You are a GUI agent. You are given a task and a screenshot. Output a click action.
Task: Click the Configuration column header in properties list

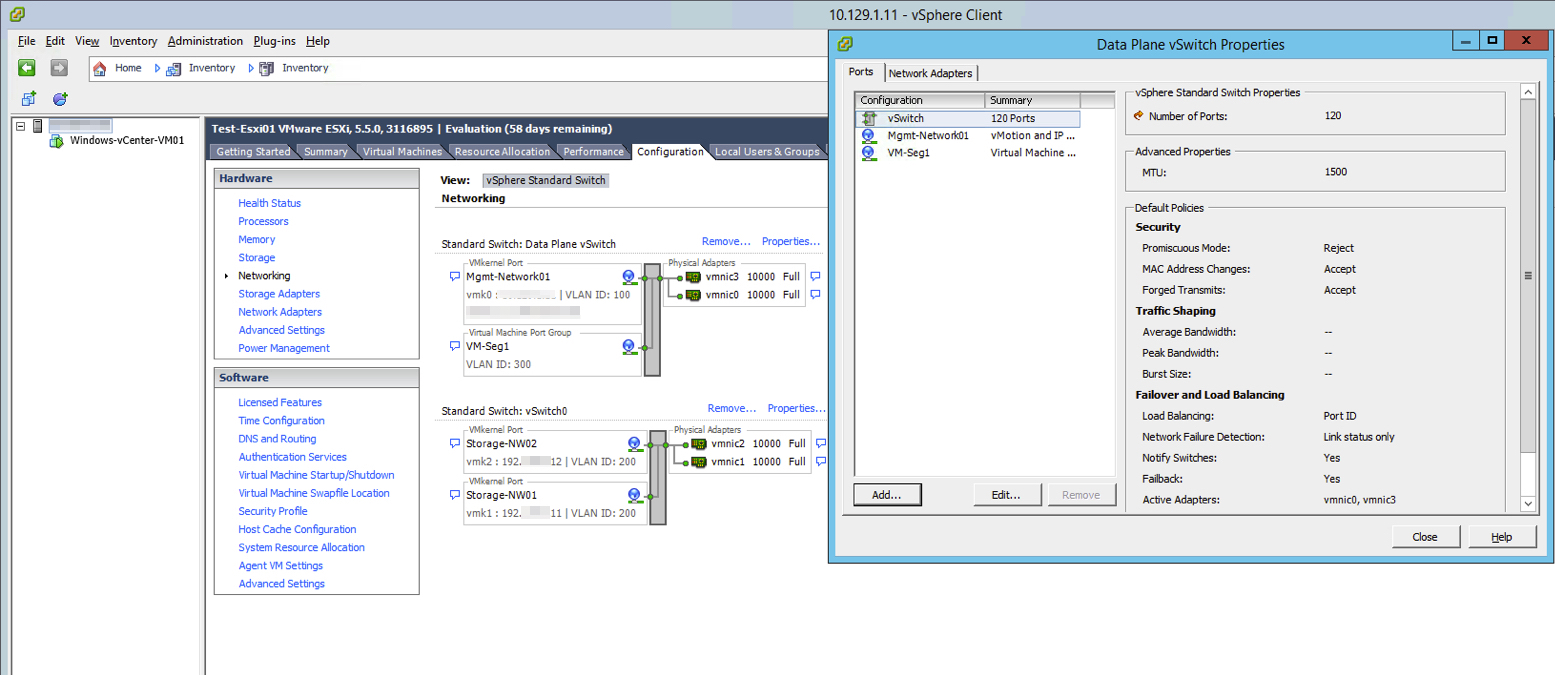920,100
